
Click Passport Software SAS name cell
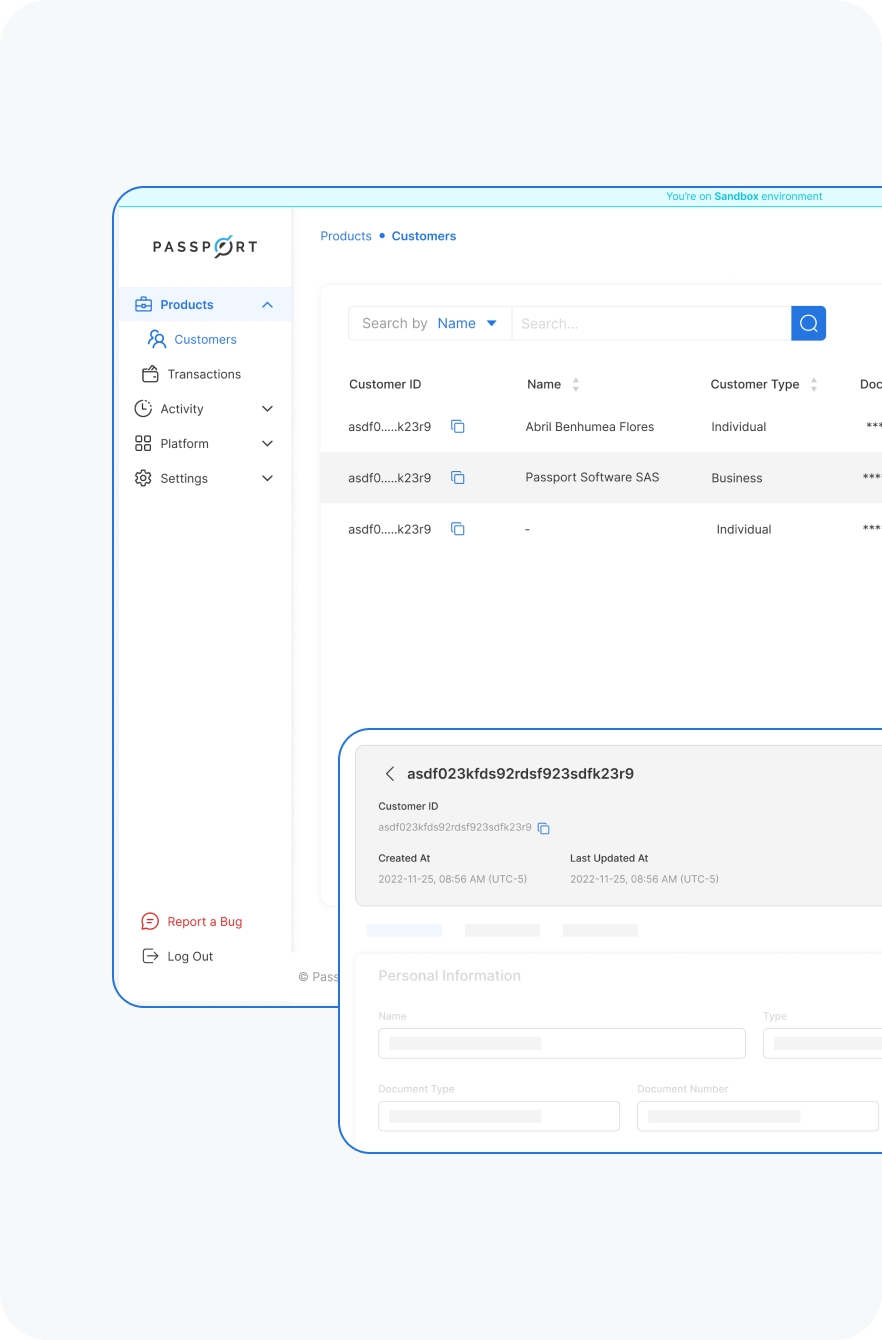(x=592, y=478)
